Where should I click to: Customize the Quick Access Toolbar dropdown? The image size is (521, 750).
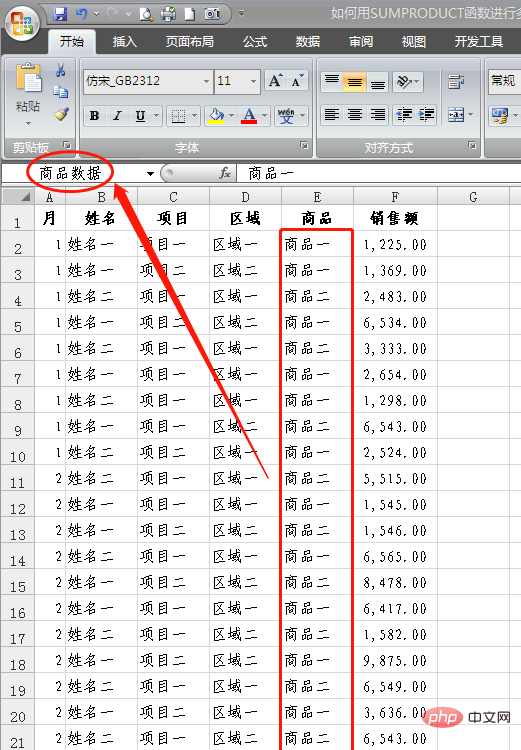coord(242,14)
